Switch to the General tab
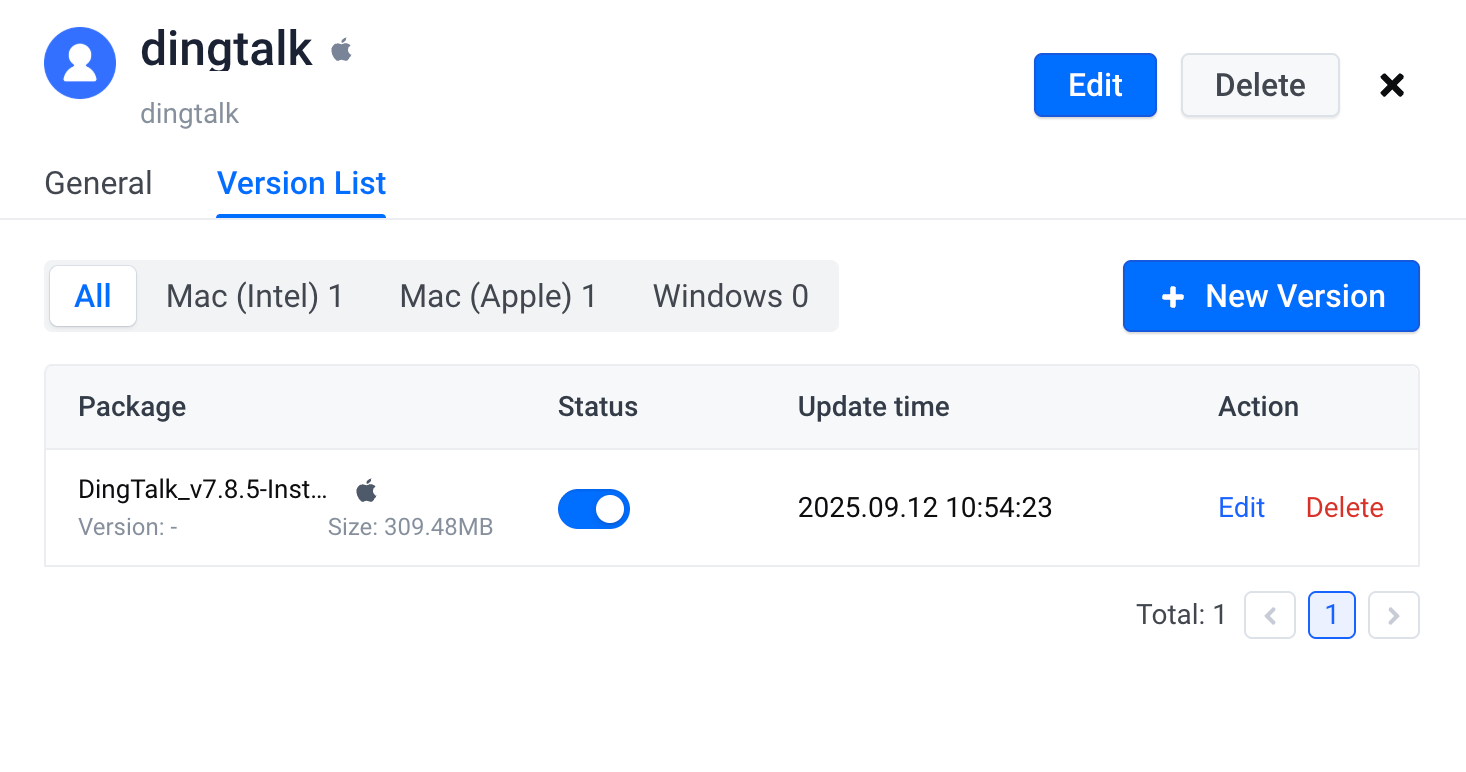 coord(99,183)
